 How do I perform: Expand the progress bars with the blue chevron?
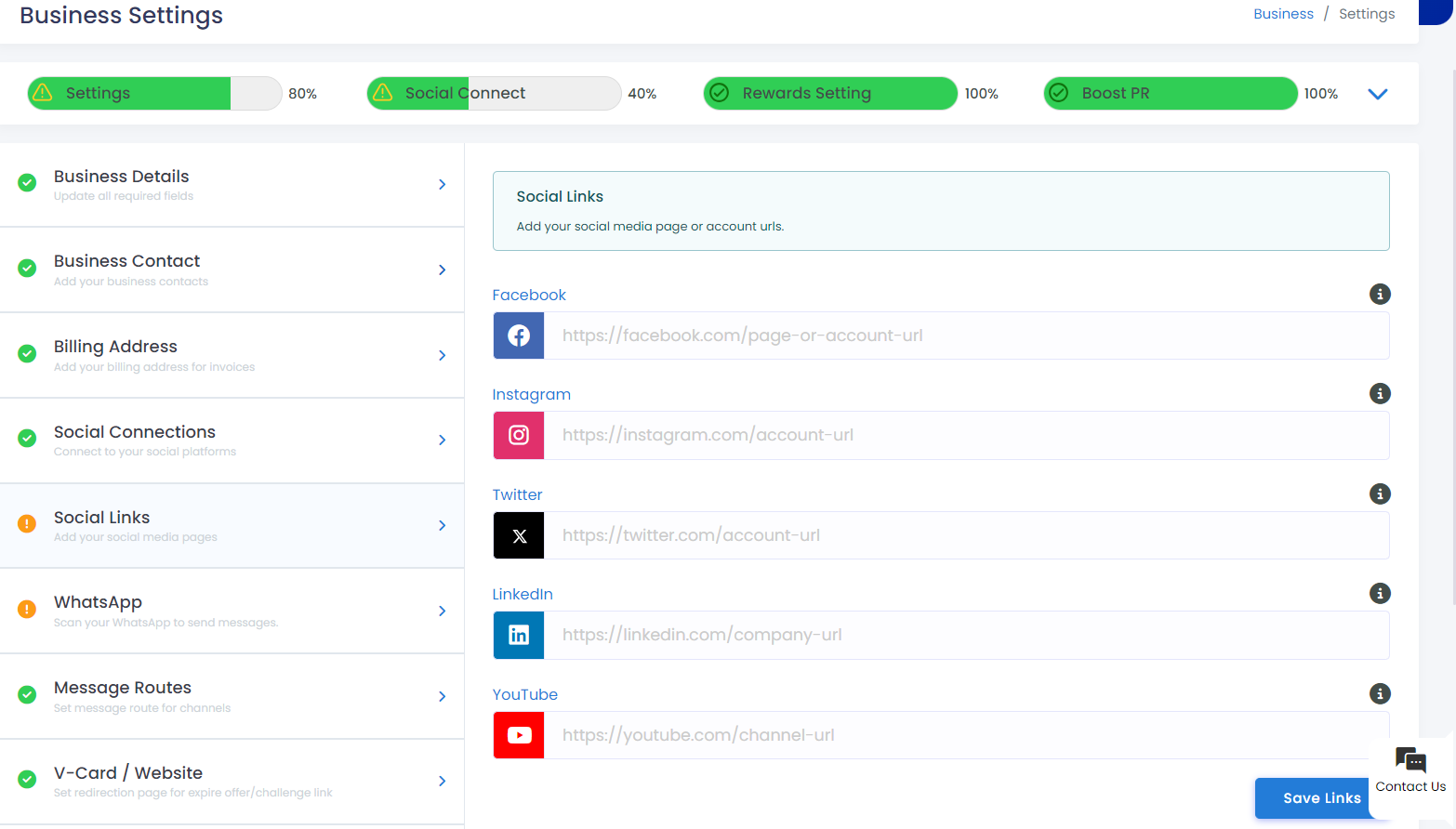tap(1378, 94)
